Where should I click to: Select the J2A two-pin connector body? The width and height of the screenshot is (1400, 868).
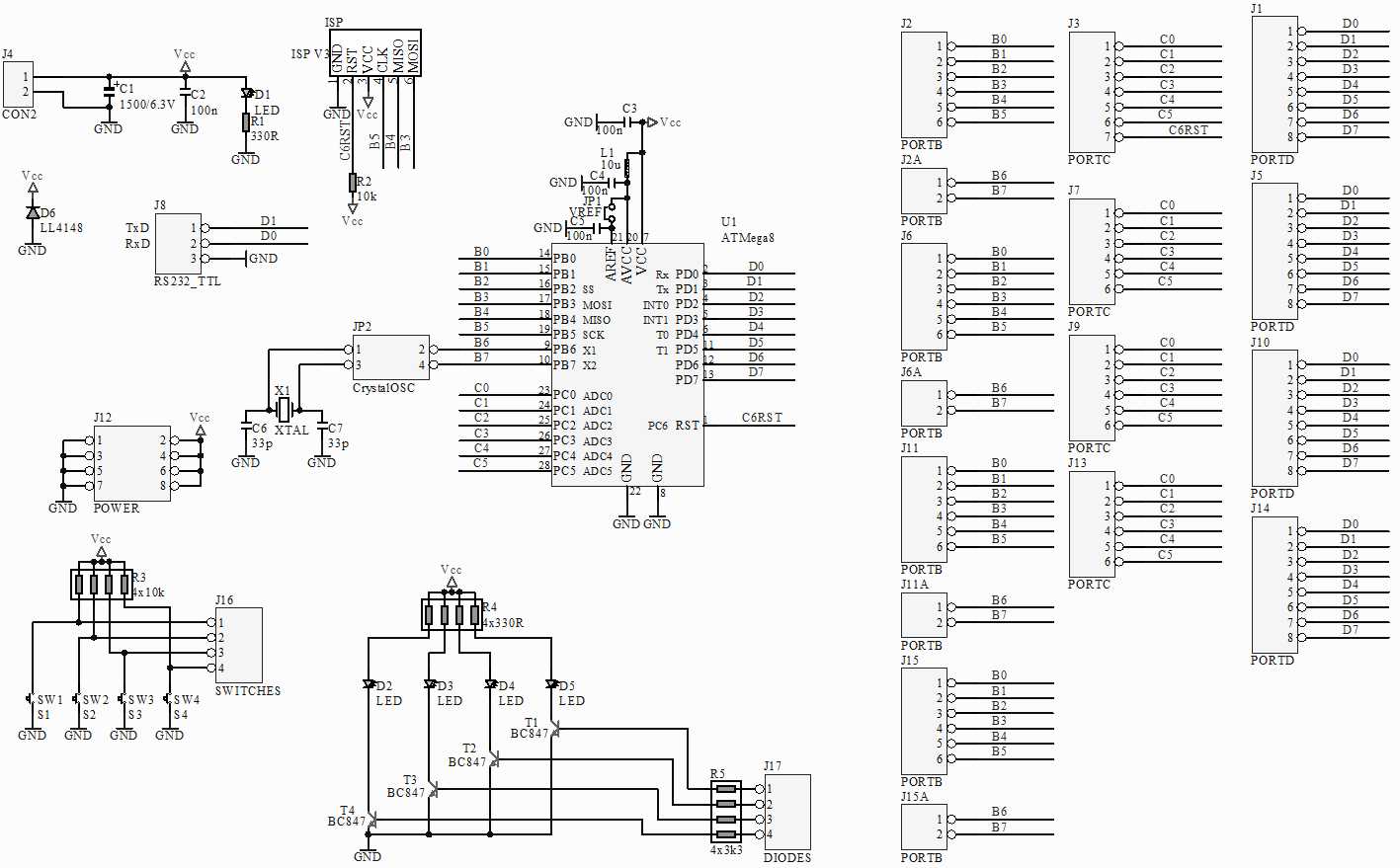point(925,191)
